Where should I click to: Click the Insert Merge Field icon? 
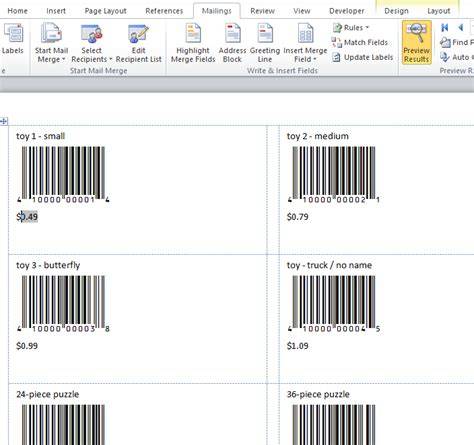(305, 33)
